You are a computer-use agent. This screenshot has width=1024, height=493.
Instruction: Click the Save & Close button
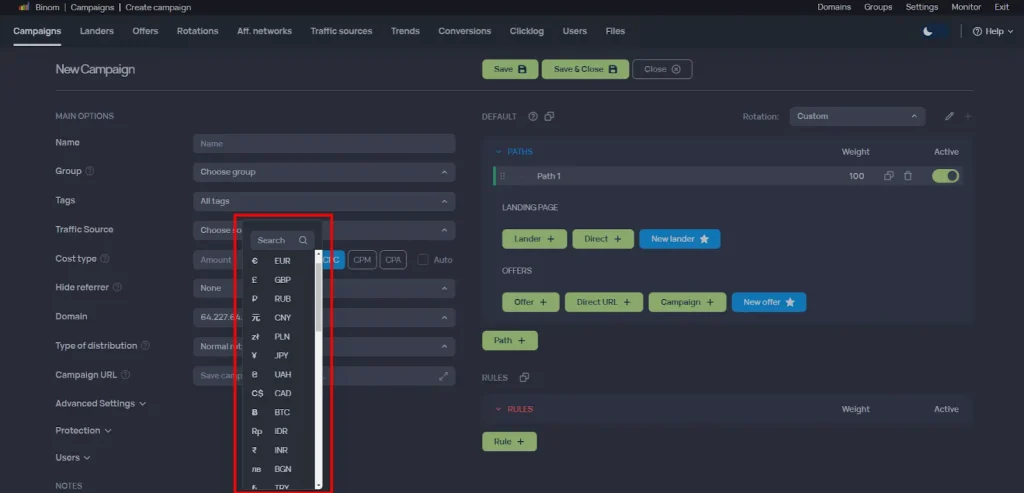[585, 69]
